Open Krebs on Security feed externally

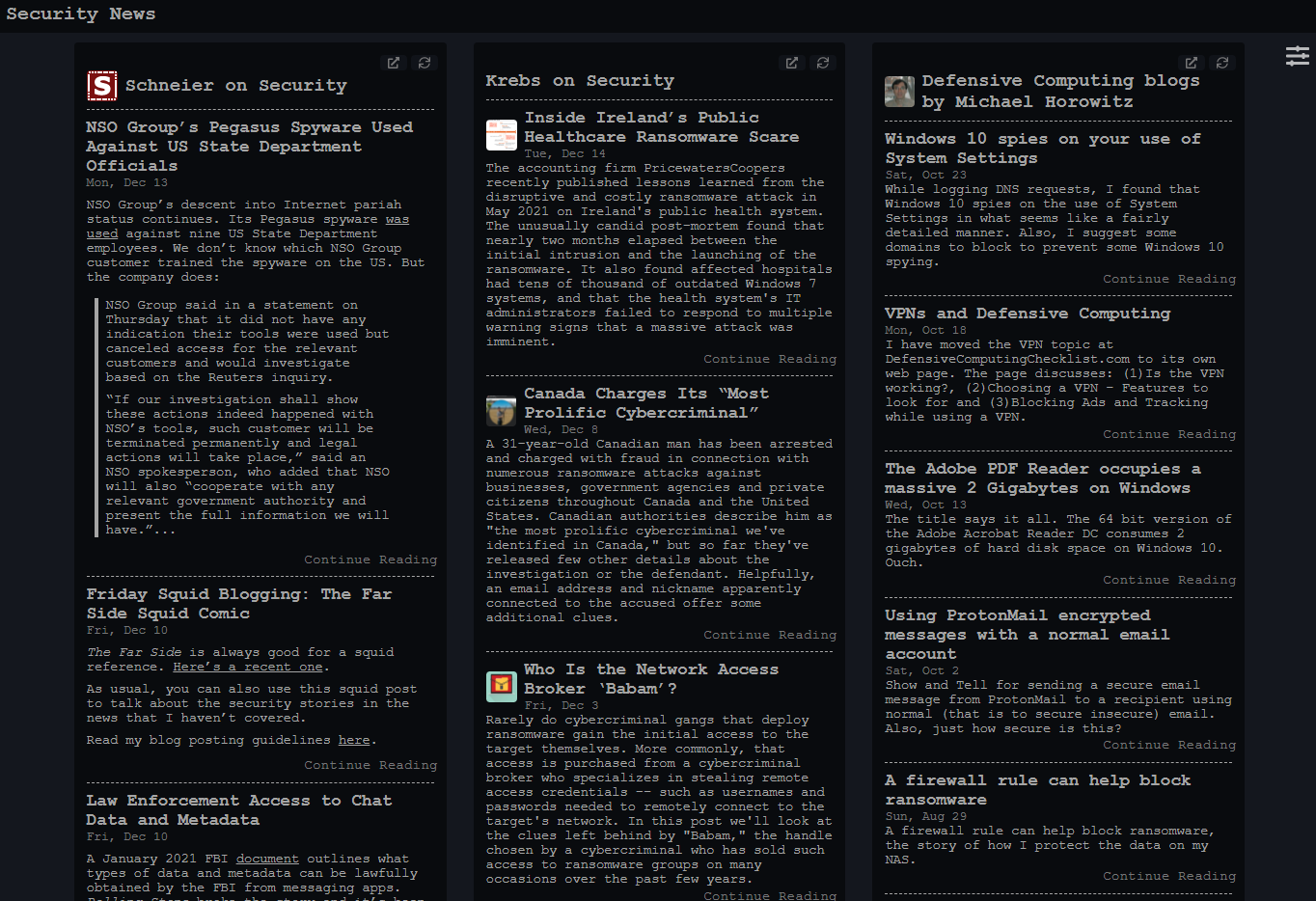792,63
